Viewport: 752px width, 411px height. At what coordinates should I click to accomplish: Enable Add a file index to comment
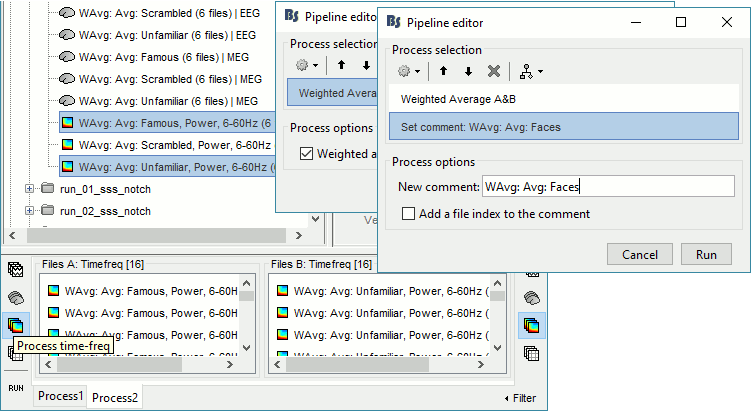coord(408,213)
